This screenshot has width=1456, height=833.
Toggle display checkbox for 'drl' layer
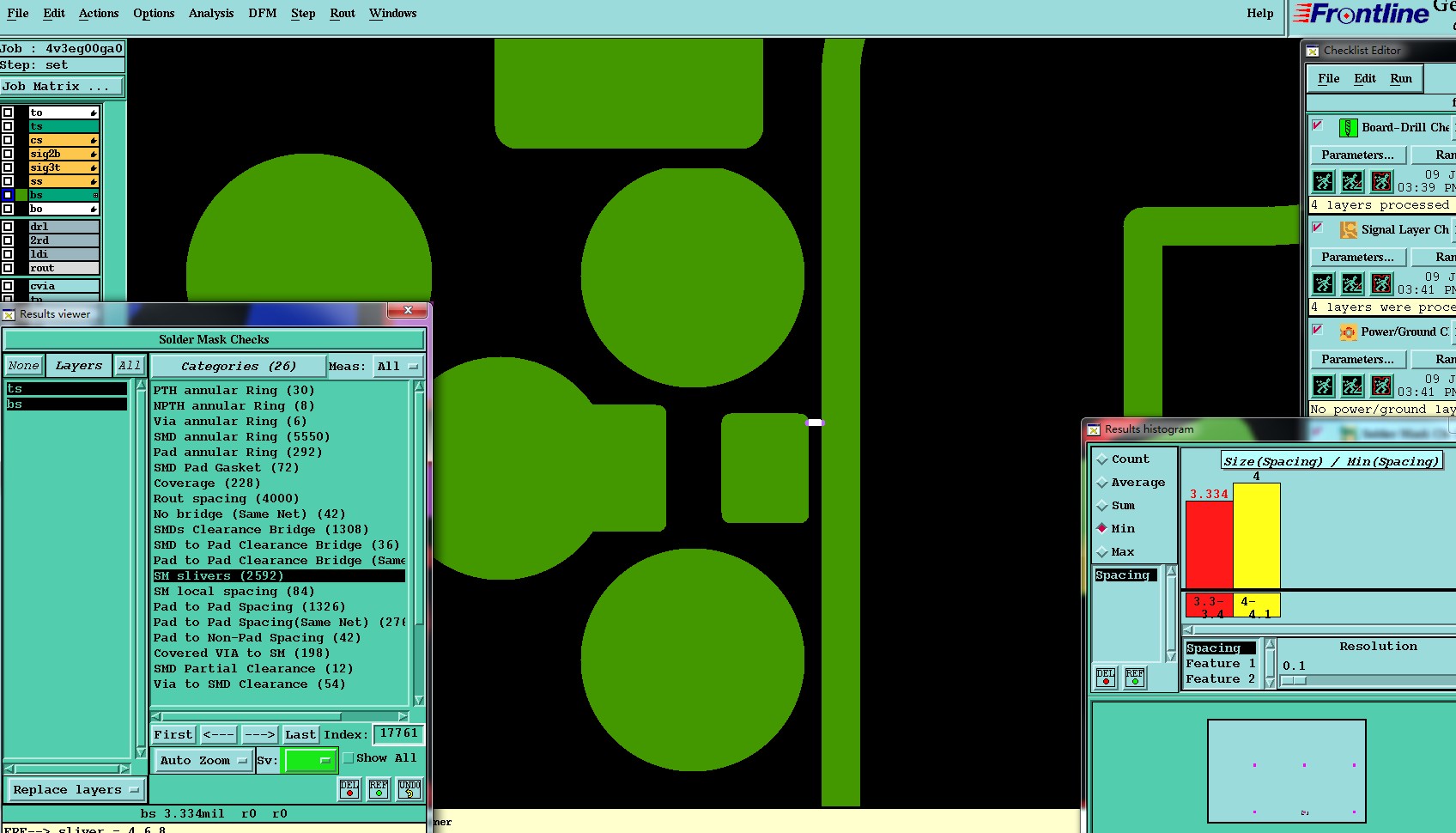8,227
